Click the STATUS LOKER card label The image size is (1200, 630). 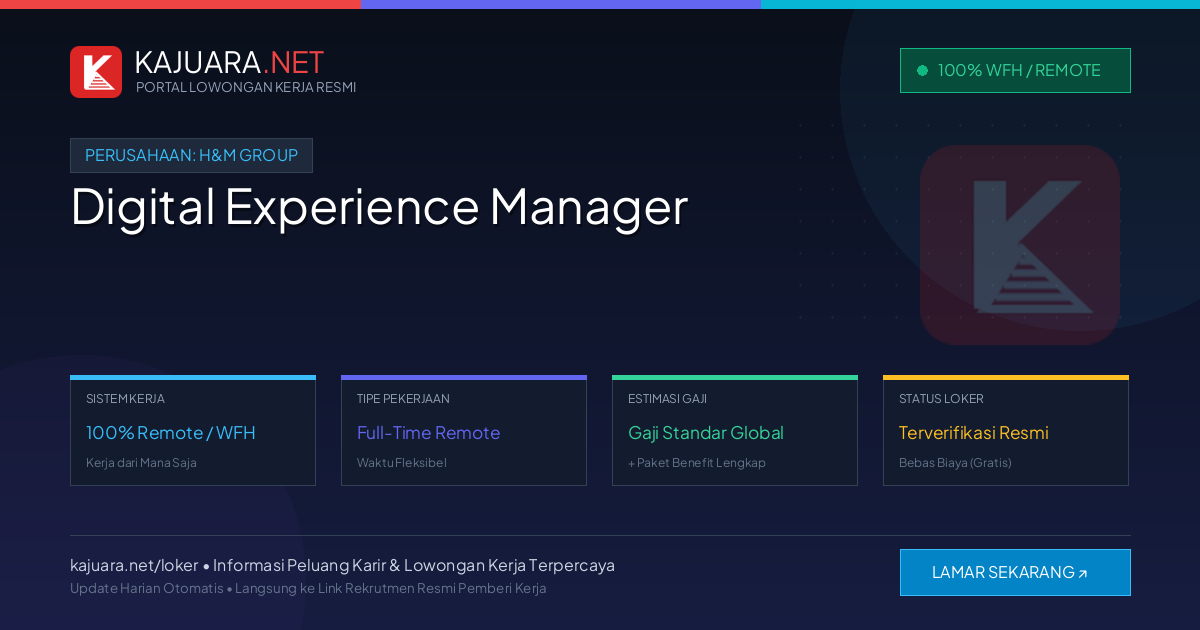[x=941, y=399]
